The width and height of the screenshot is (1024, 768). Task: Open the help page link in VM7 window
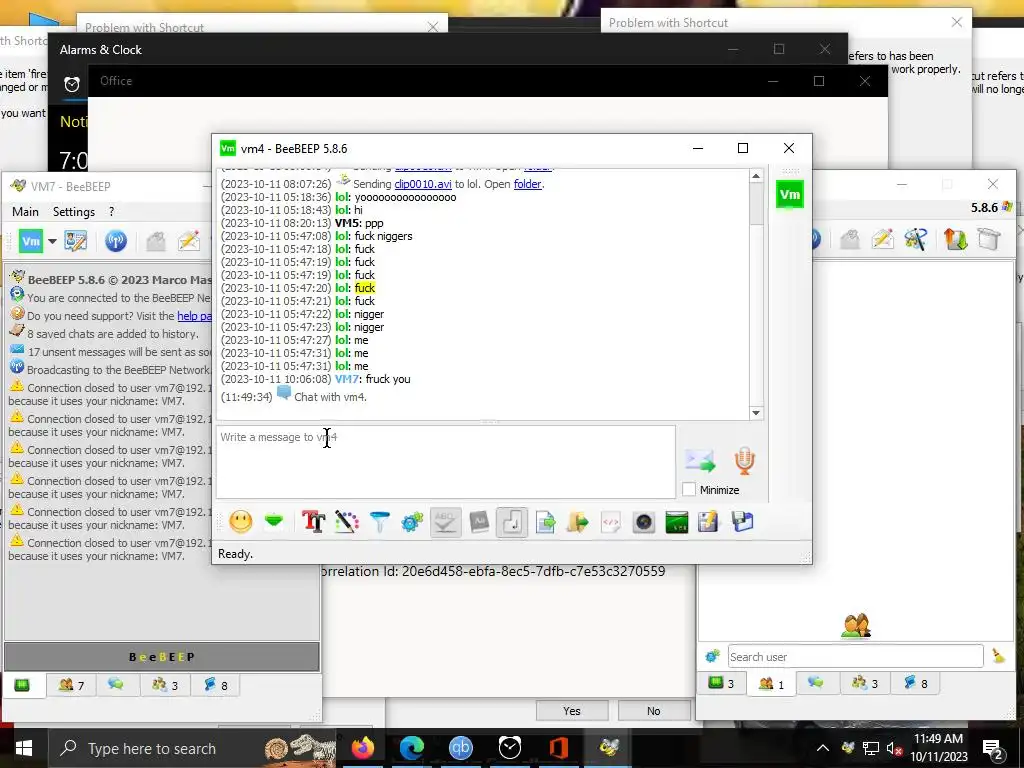click(195, 316)
